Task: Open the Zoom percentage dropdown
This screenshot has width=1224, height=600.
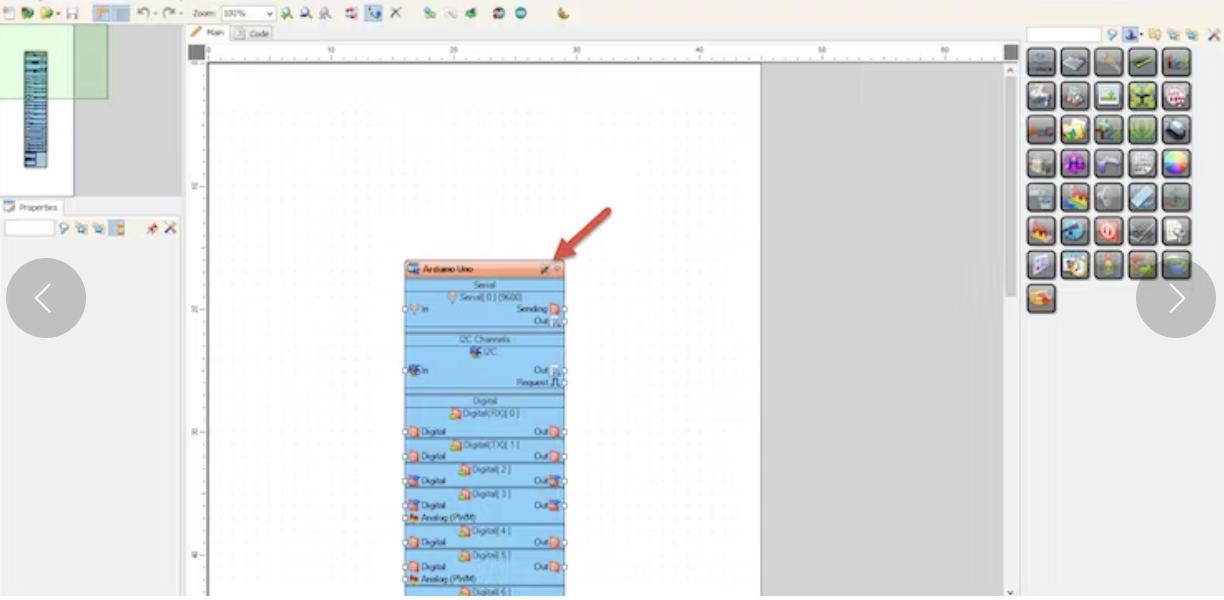Action: point(269,13)
